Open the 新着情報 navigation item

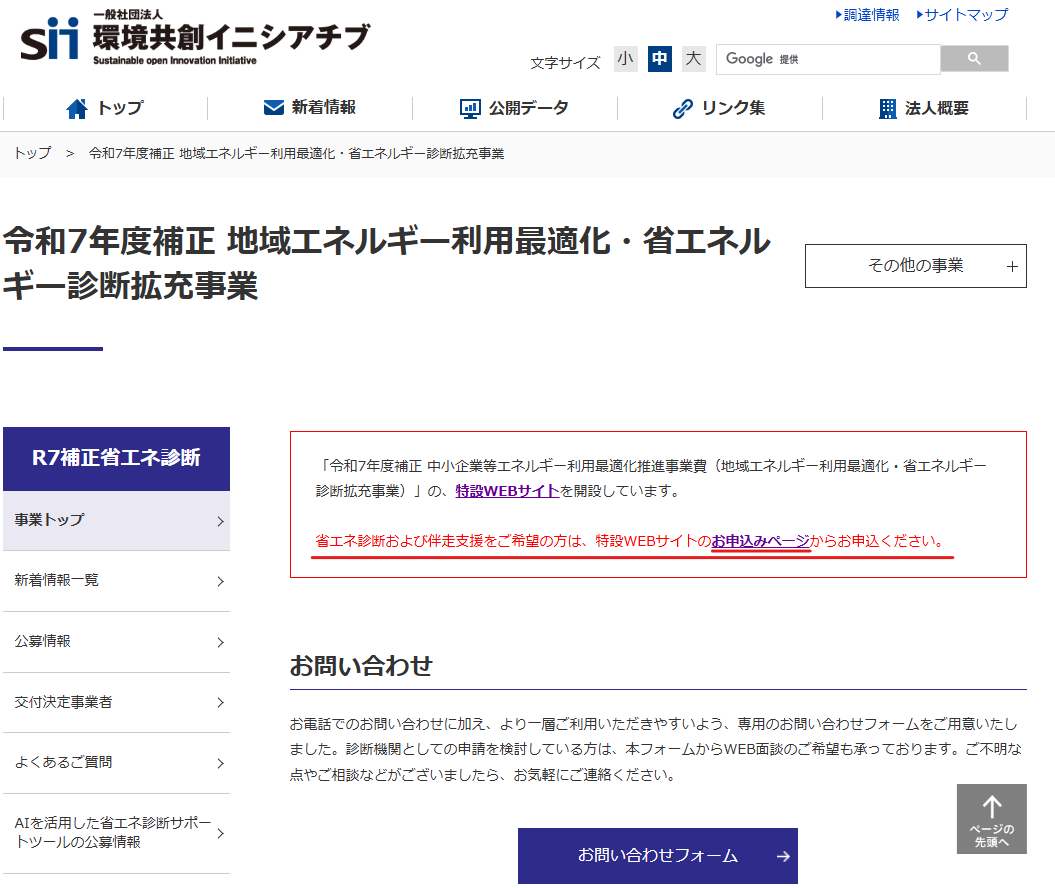310,108
